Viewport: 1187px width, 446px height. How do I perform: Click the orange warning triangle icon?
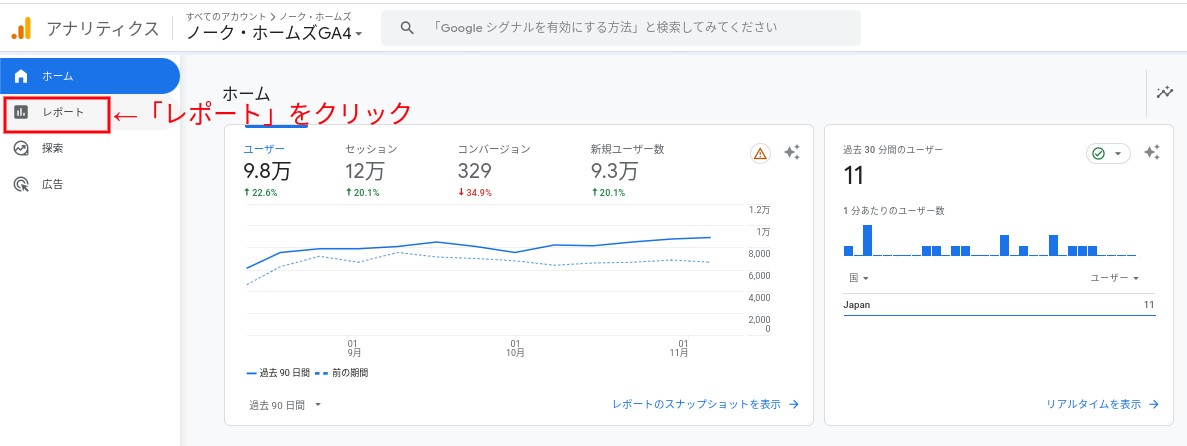pos(760,153)
